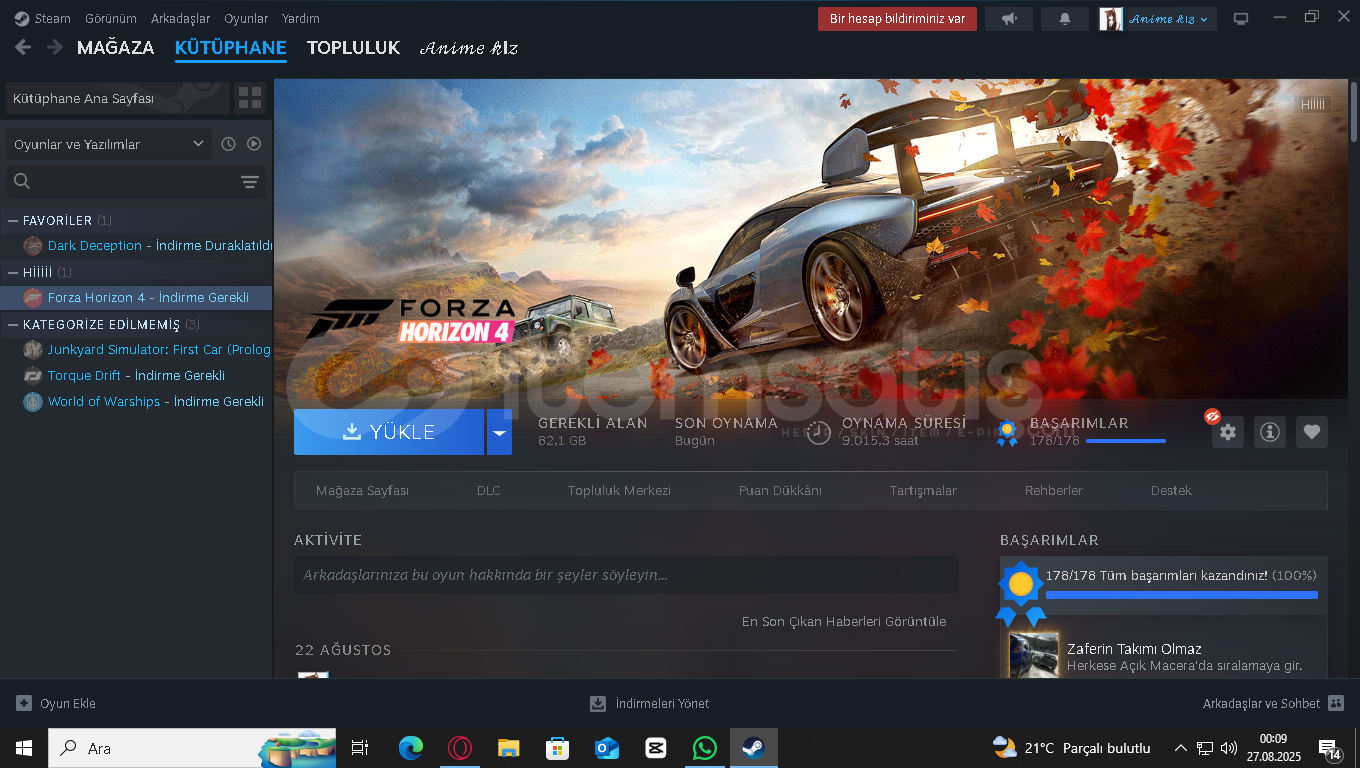The width and height of the screenshot is (1360, 768).
Task: Open the Görünüm menu
Action: click(x=111, y=19)
